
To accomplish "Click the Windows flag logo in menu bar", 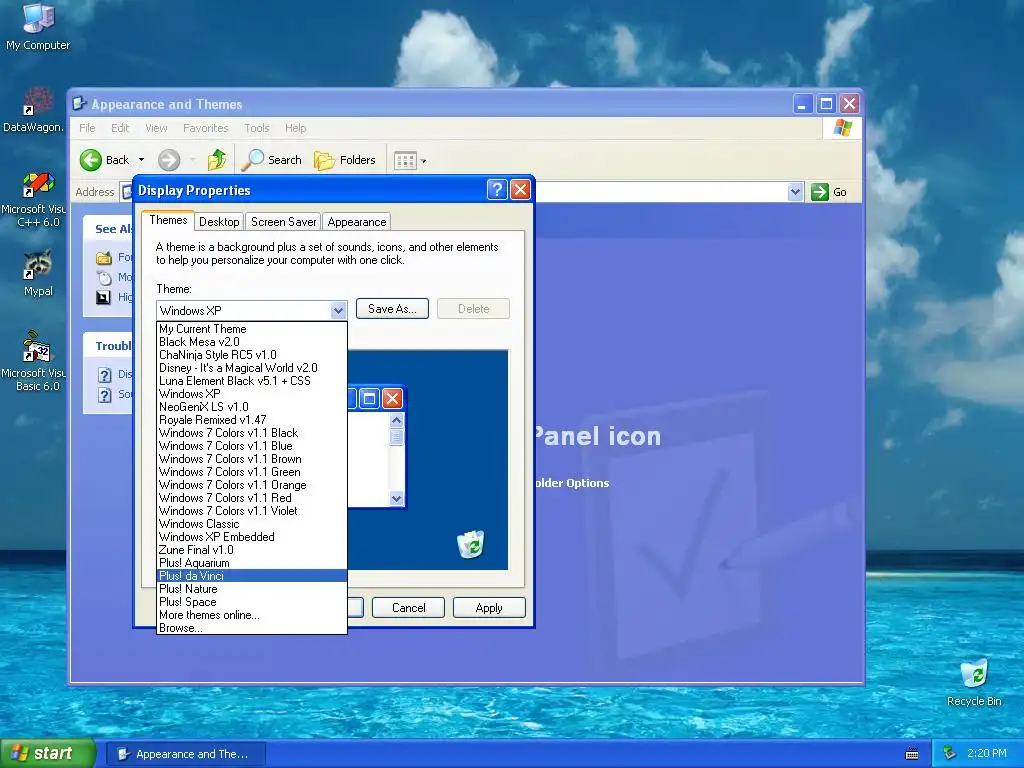I will click(x=842, y=127).
